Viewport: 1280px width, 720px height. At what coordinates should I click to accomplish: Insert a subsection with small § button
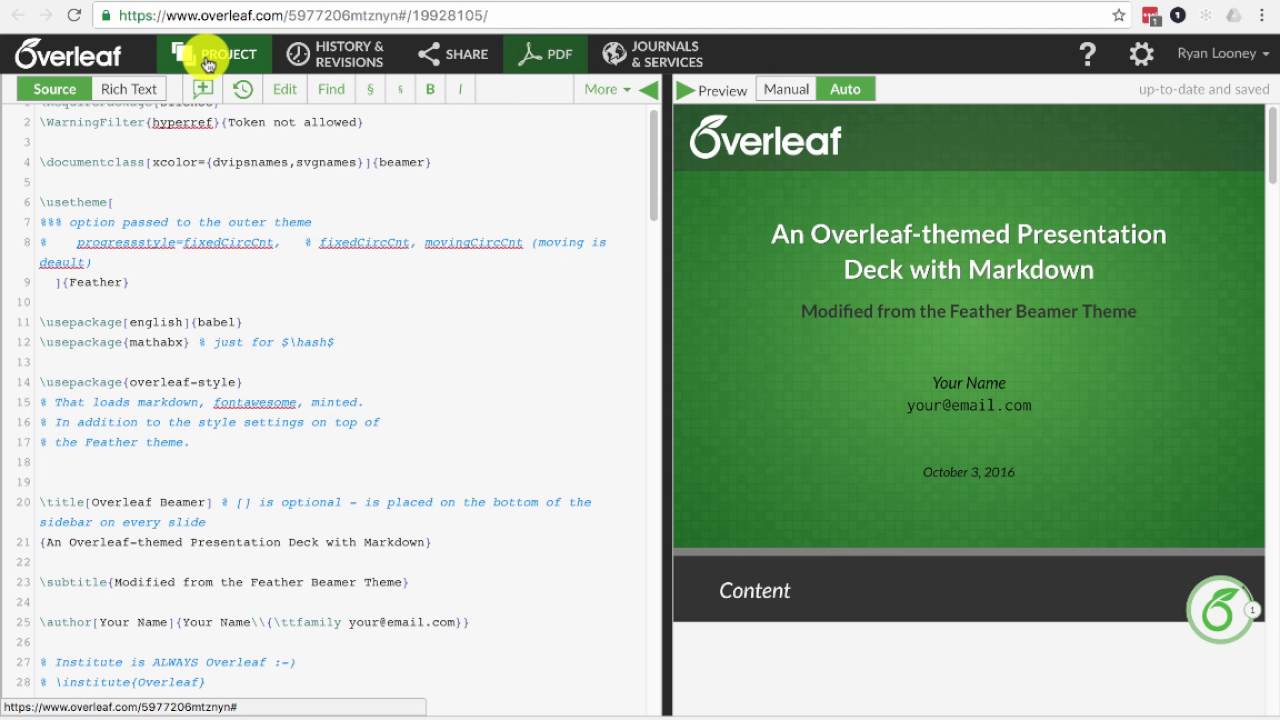[400, 89]
